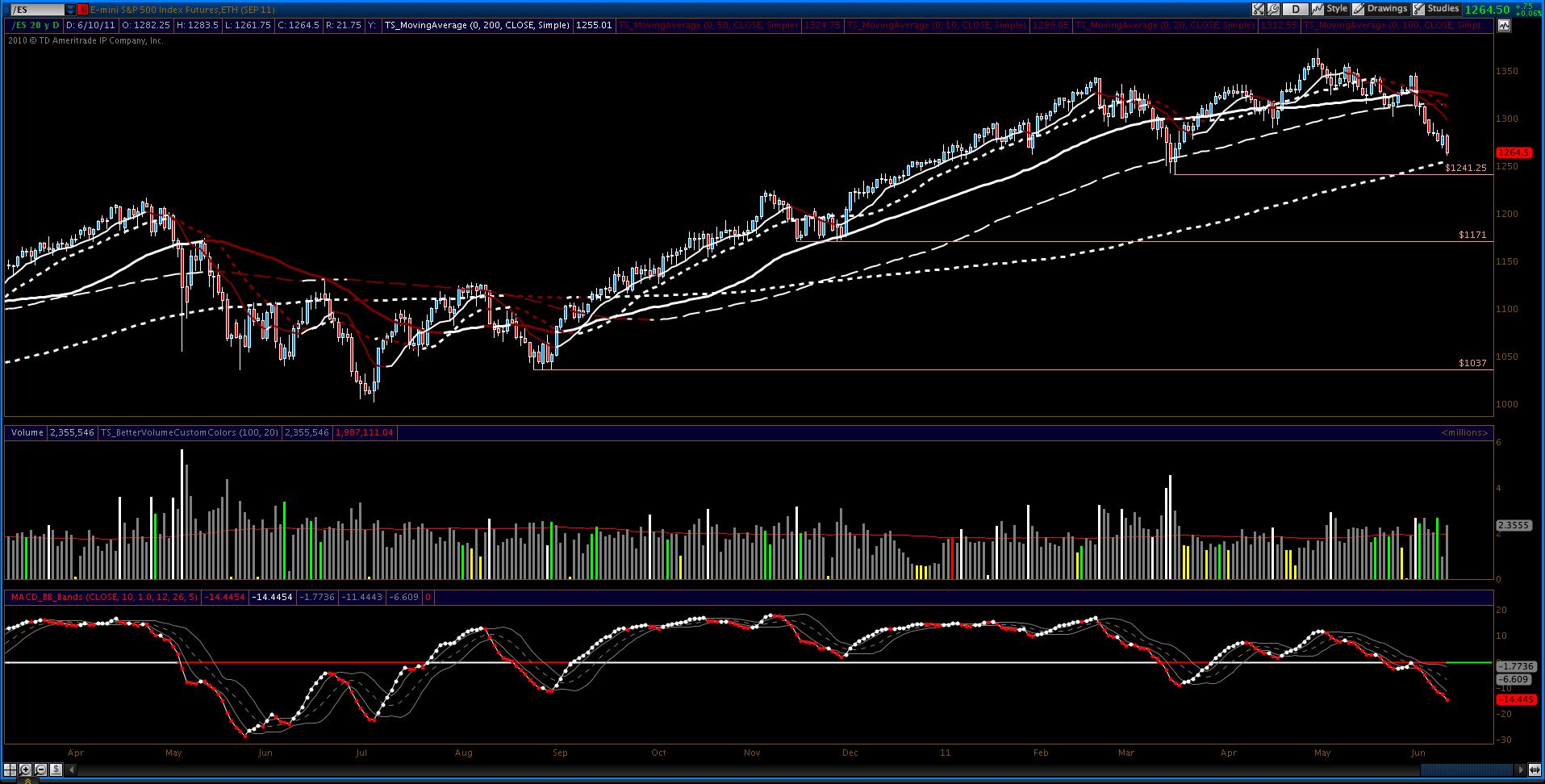Click the Style chart-line icon

coord(1317,9)
